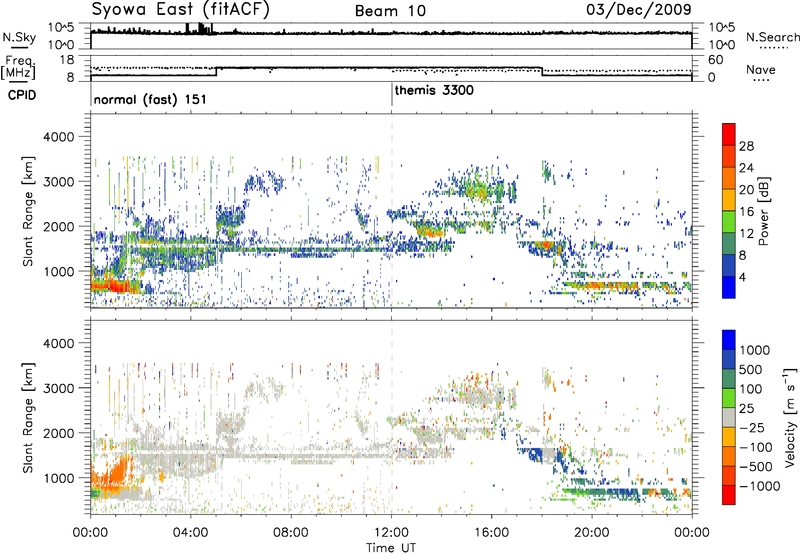This screenshot has width=800, height=554.
Task: Click the '28' tick on the power scale
Action: [x=746, y=146]
